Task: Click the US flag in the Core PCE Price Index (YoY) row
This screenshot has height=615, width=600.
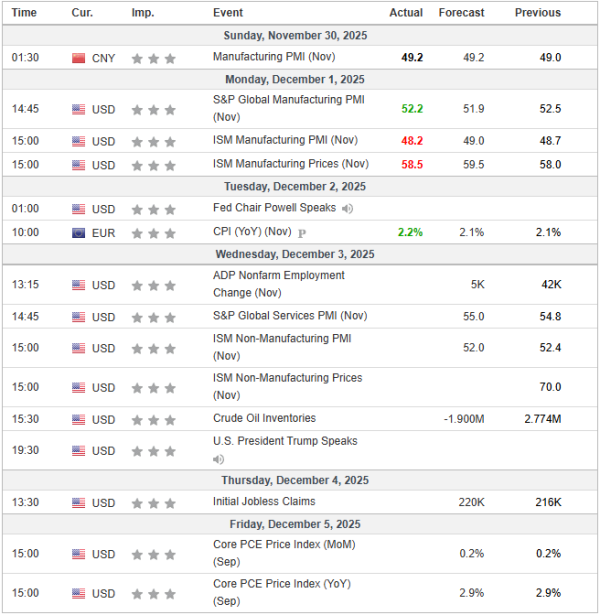Action: 79,593
